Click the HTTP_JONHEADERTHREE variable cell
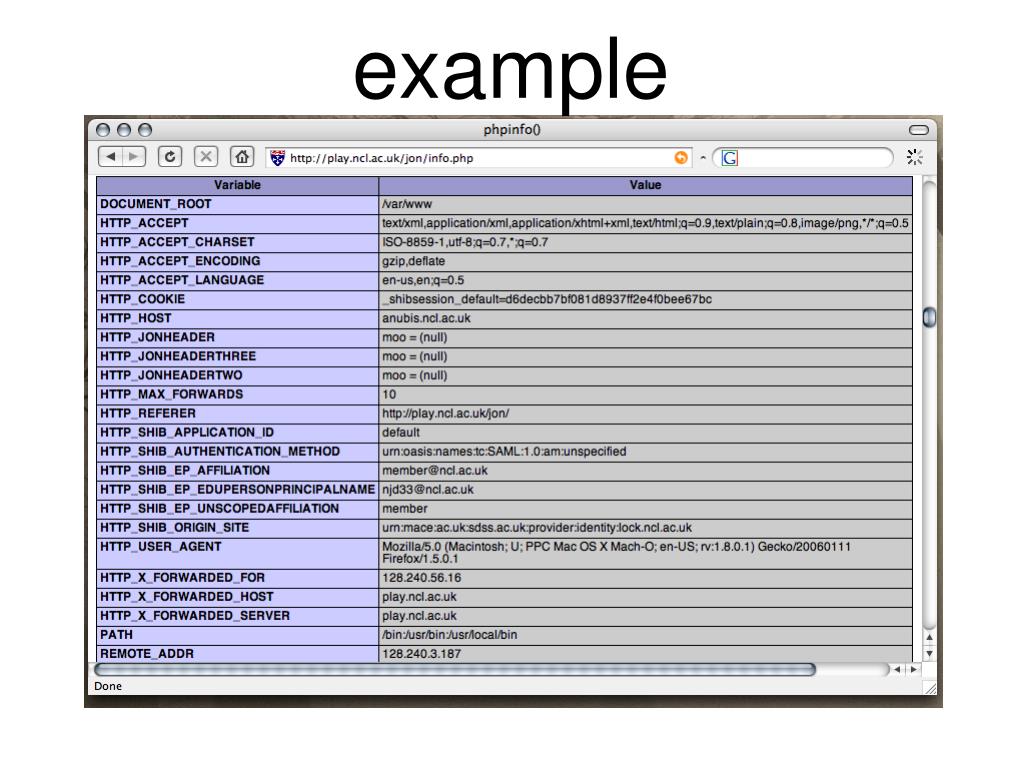The height and width of the screenshot is (768, 1024). pos(237,356)
